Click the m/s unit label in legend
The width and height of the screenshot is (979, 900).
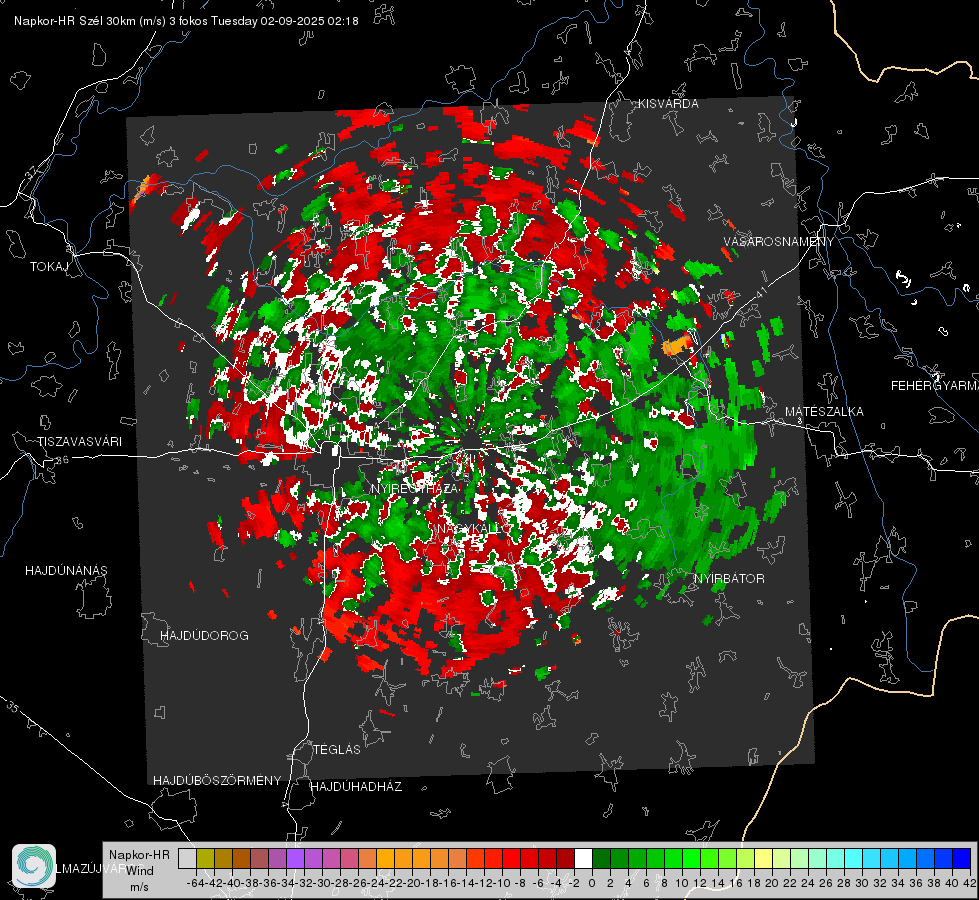tap(139, 886)
